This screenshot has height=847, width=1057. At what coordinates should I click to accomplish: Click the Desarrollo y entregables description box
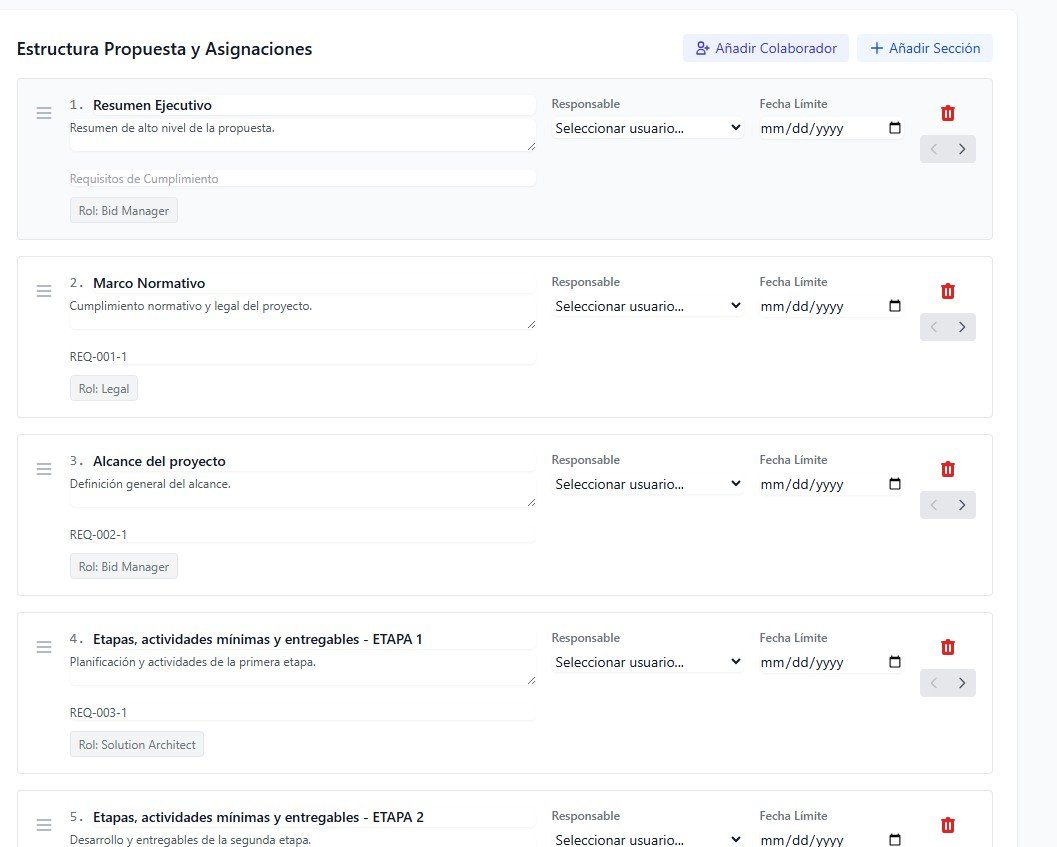tap(303, 840)
